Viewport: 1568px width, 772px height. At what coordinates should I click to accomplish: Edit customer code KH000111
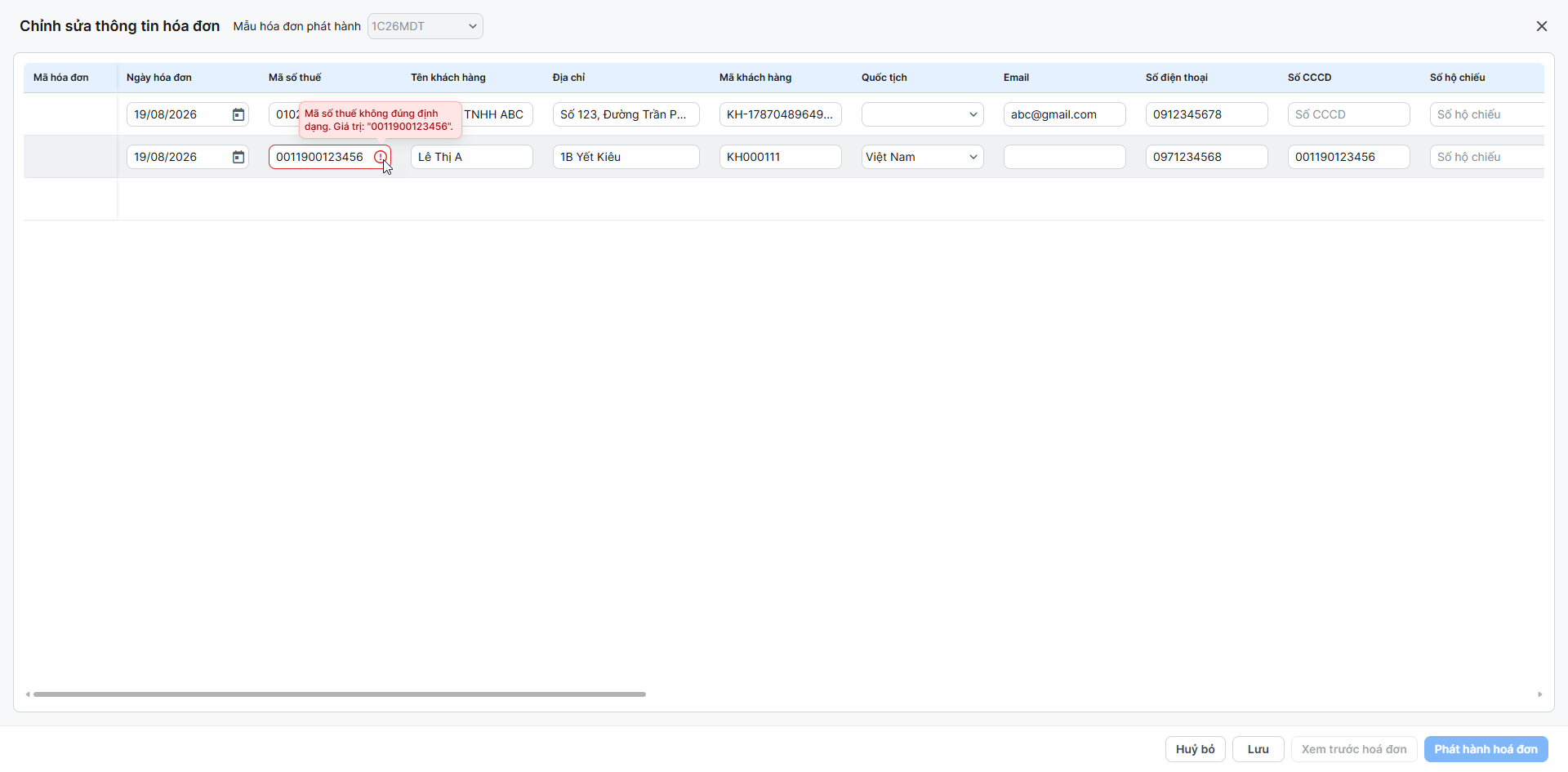click(781, 157)
